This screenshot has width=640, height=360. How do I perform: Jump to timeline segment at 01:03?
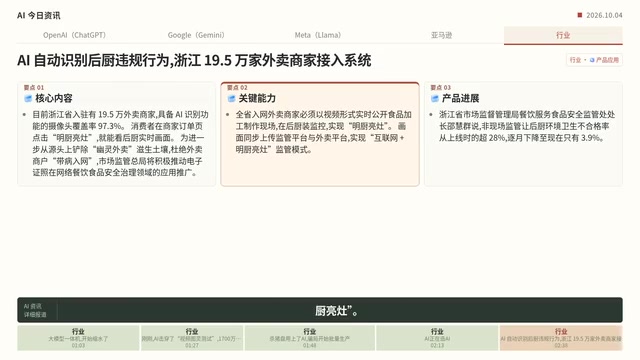pos(78,338)
